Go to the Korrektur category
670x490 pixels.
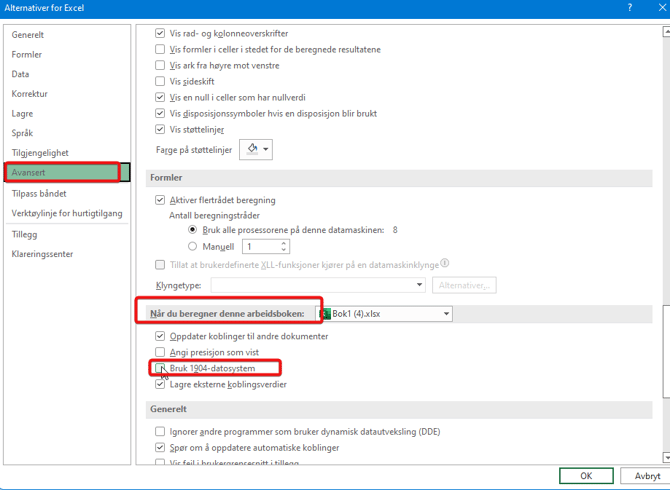pos(29,94)
